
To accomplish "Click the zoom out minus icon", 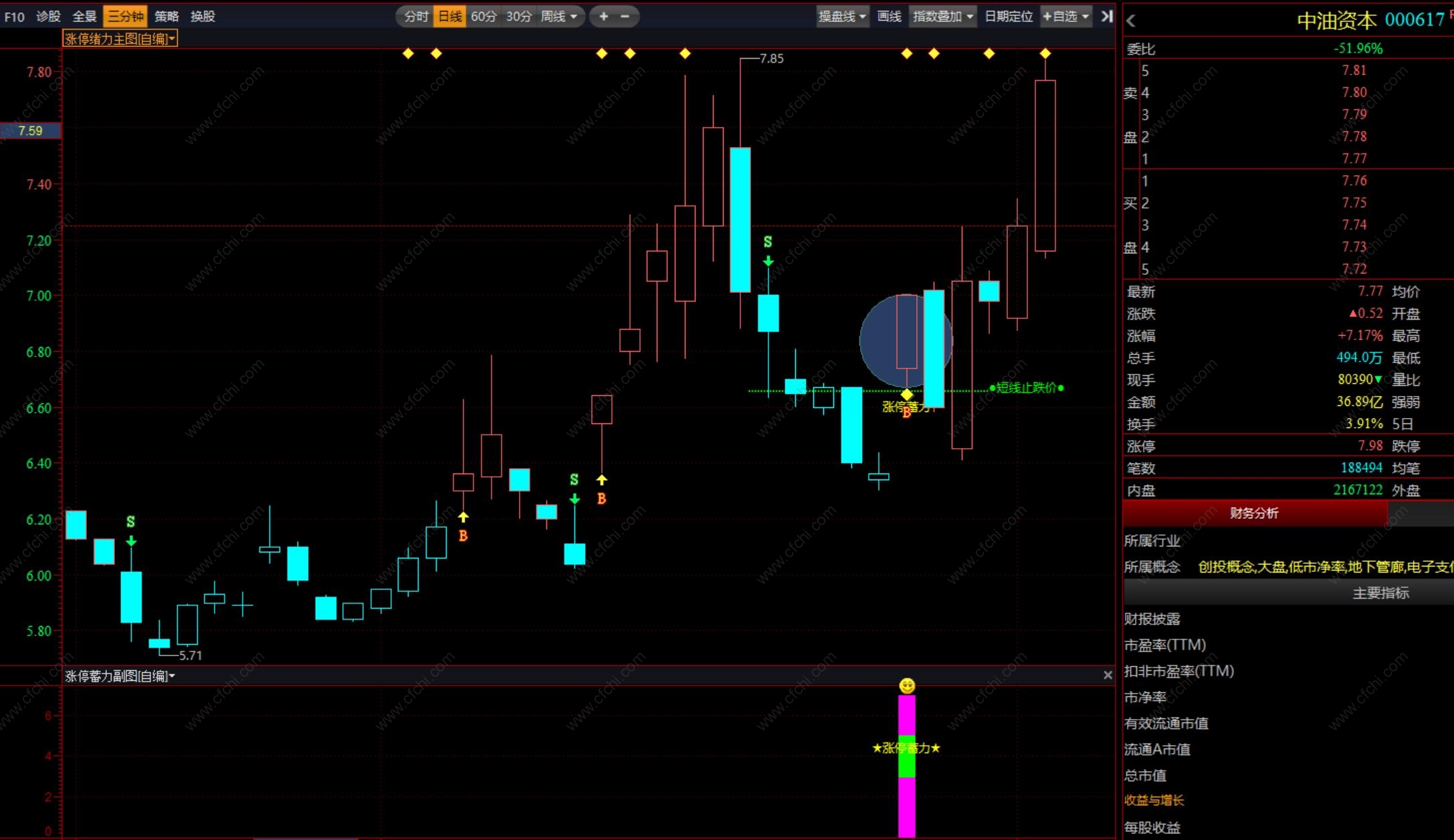I will click(625, 17).
